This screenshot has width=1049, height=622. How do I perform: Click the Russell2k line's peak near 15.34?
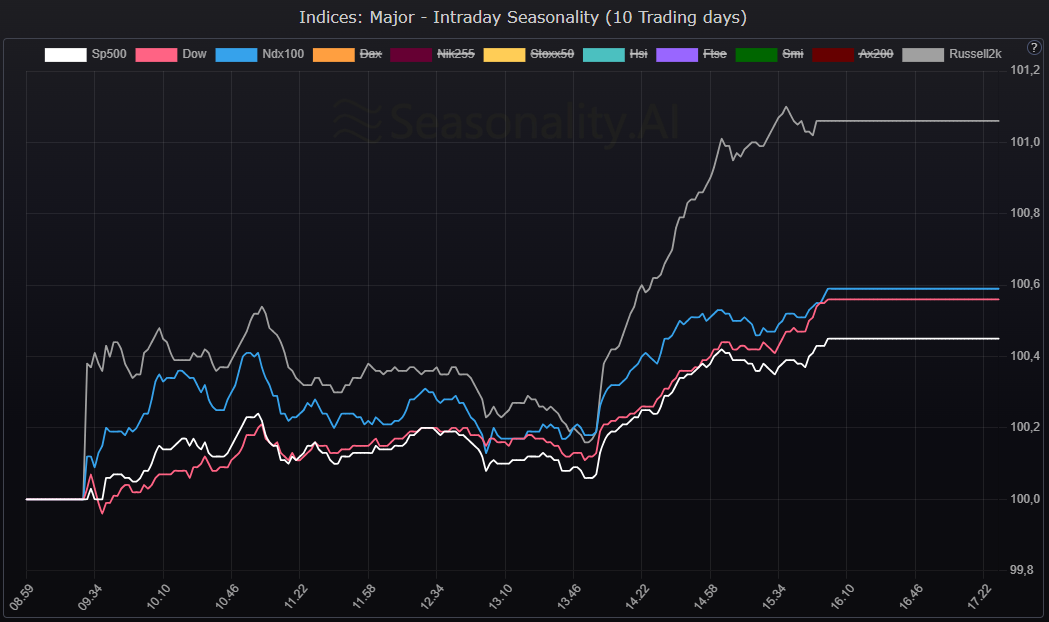pos(785,107)
